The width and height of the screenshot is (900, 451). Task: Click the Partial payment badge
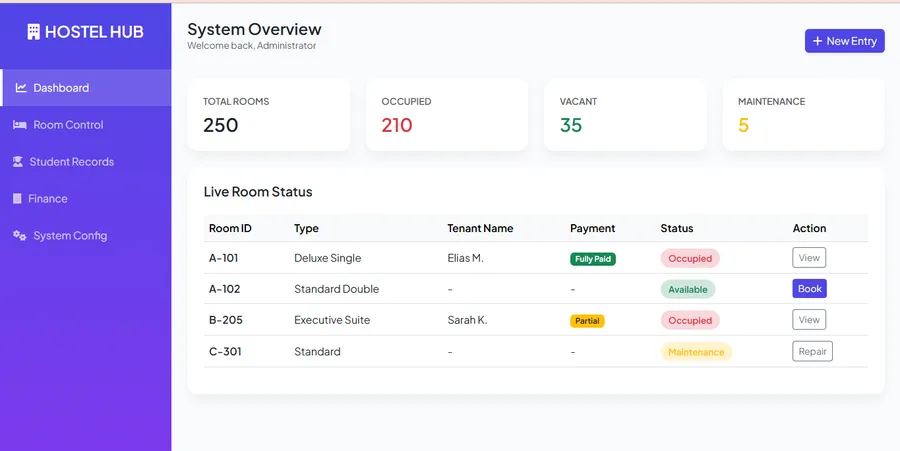click(587, 321)
